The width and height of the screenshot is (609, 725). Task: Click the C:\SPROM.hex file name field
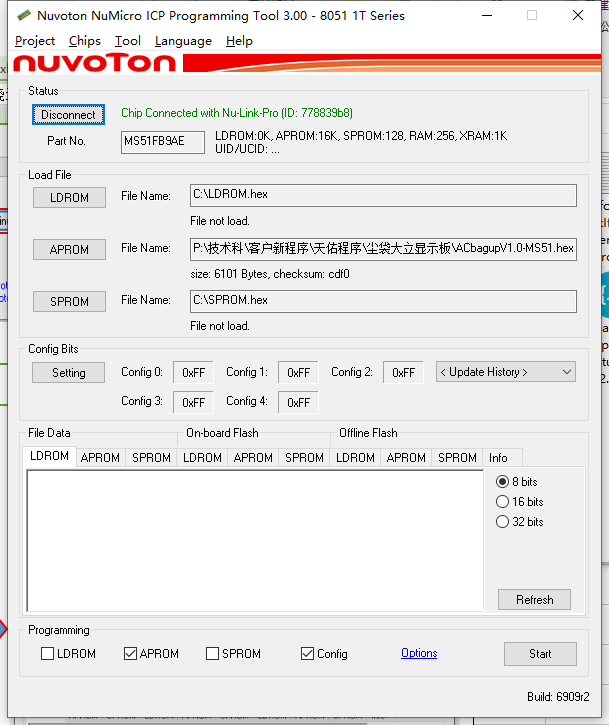pos(383,301)
